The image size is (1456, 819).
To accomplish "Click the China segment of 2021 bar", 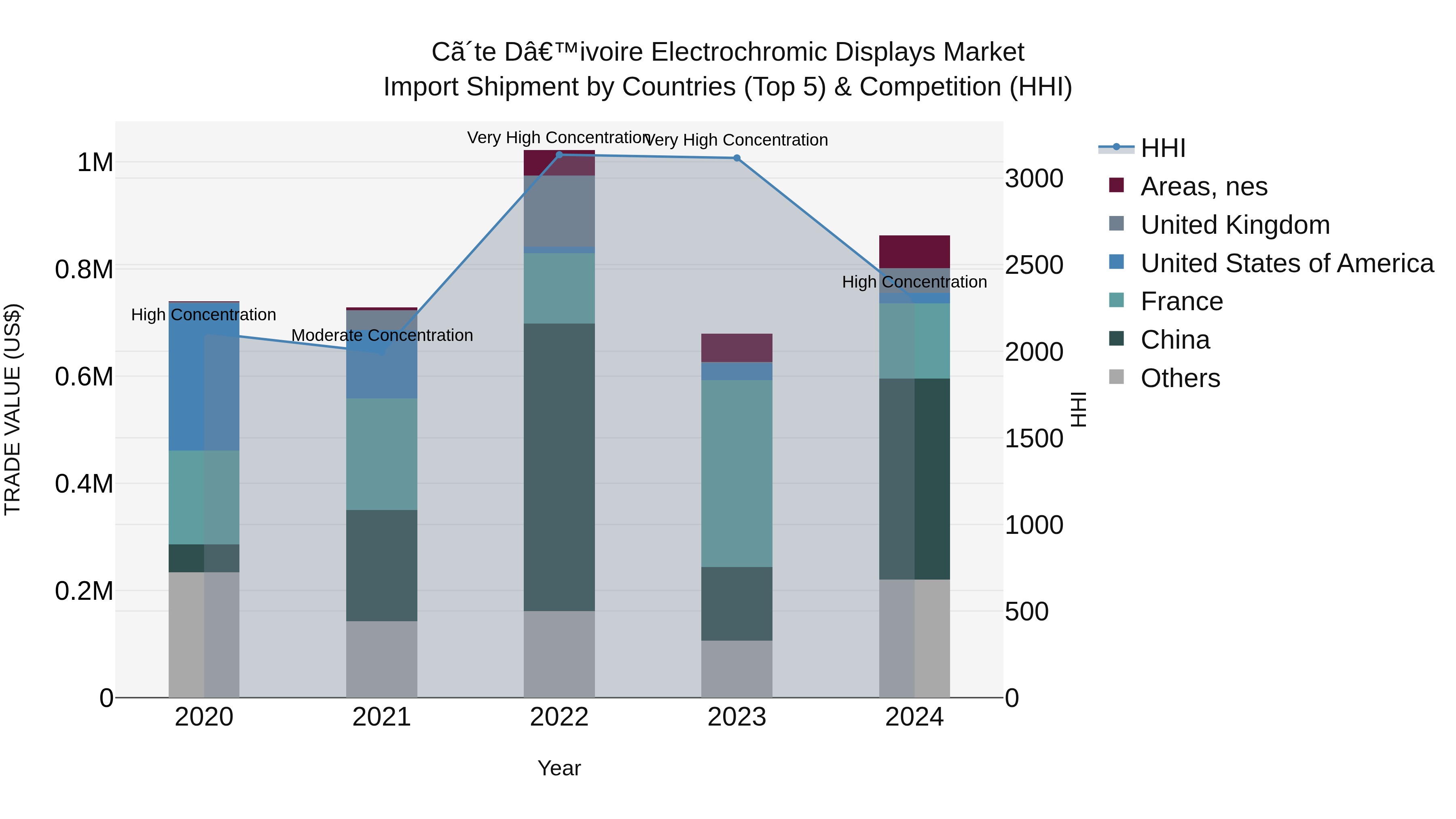I will click(381, 566).
